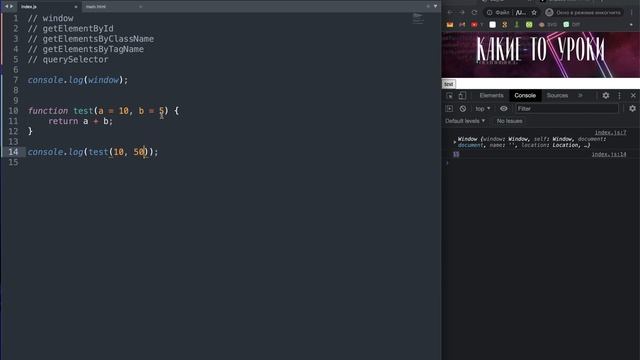Expand the hidden bookmarks overflow arrow
The width and height of the screenshot is (640, 360).
[631, 24]
